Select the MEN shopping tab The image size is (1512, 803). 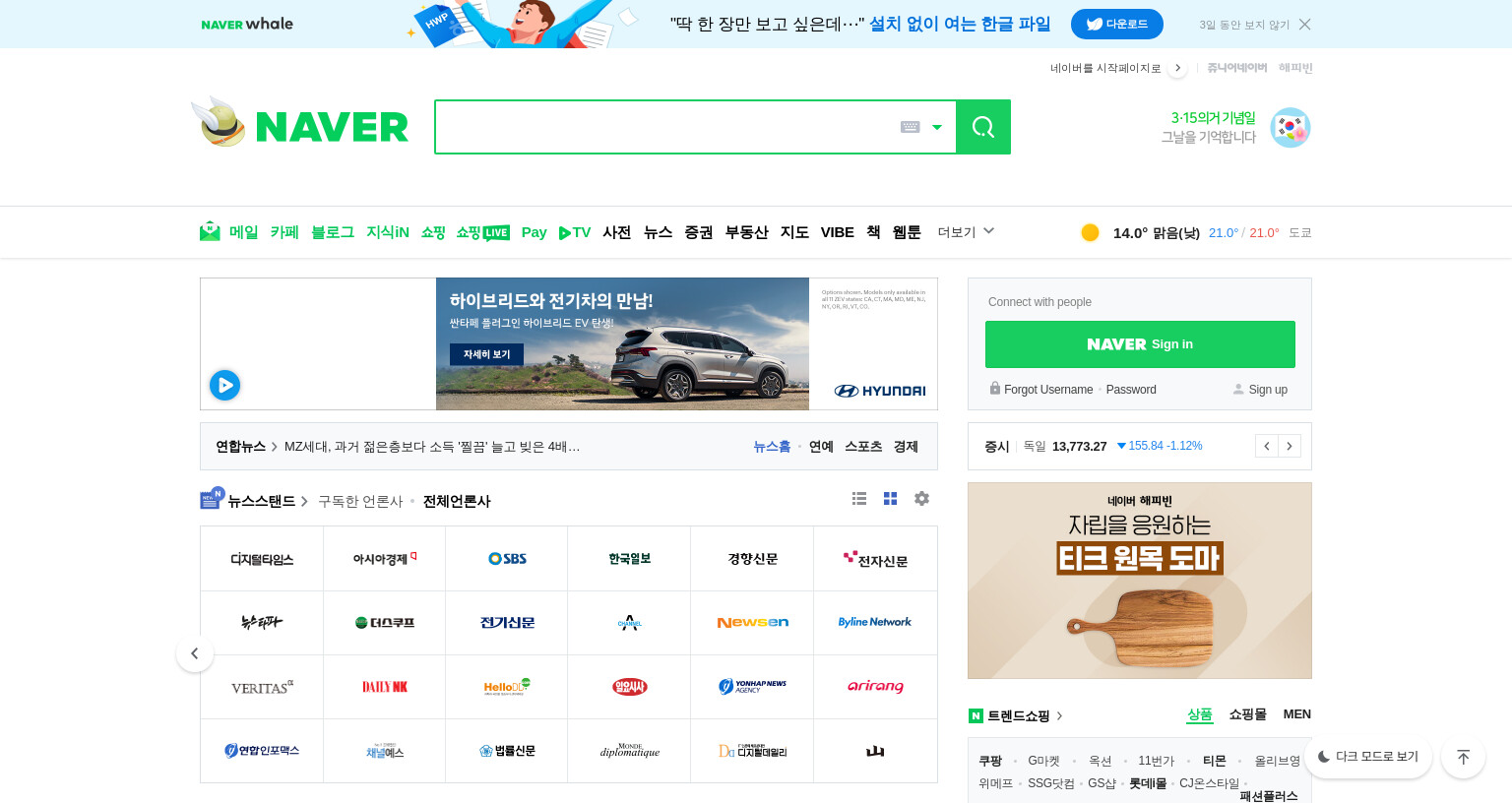tap(1296, 714)
